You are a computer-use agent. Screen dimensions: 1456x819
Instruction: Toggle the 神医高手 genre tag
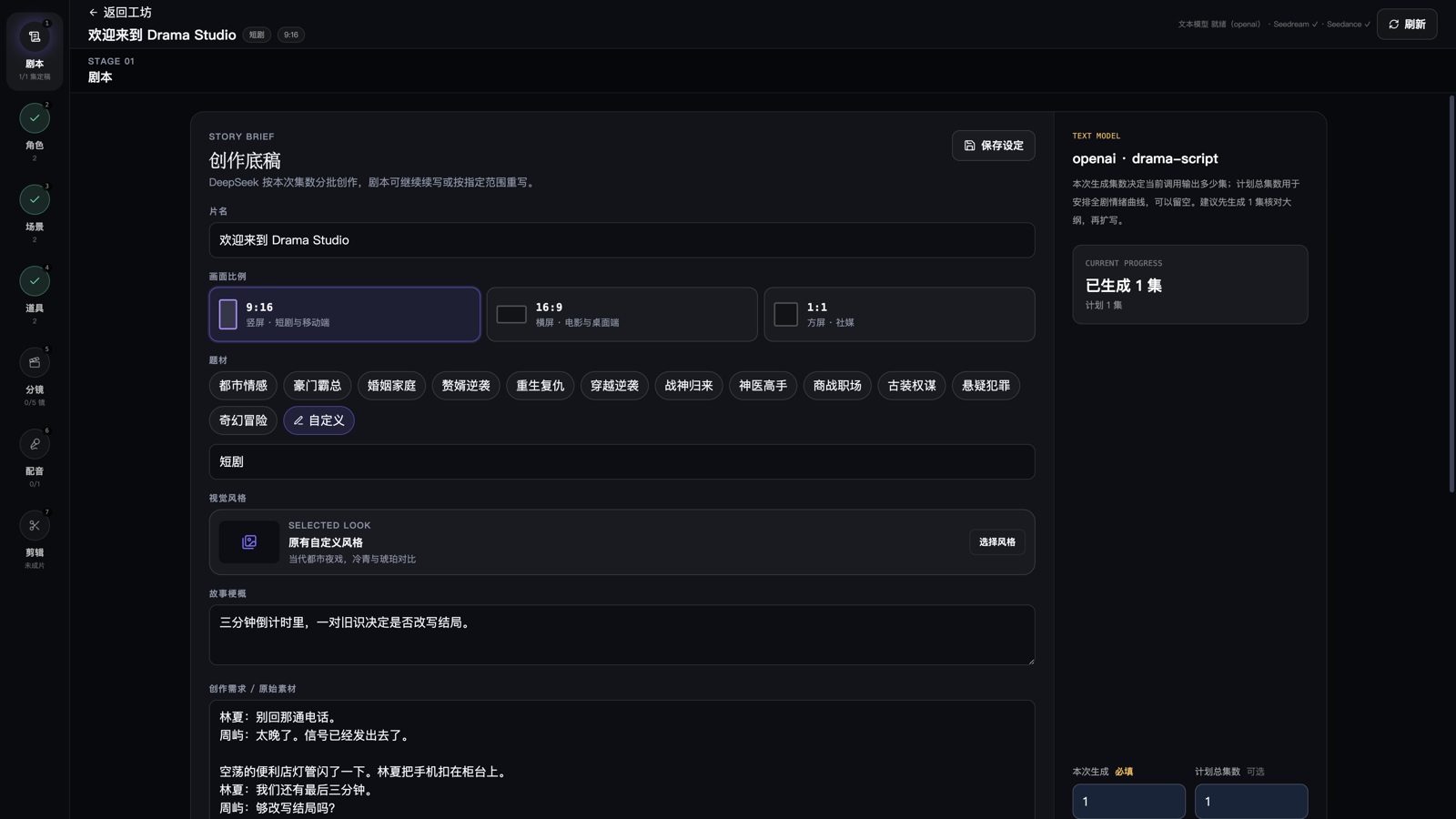[x=763, y=386]
